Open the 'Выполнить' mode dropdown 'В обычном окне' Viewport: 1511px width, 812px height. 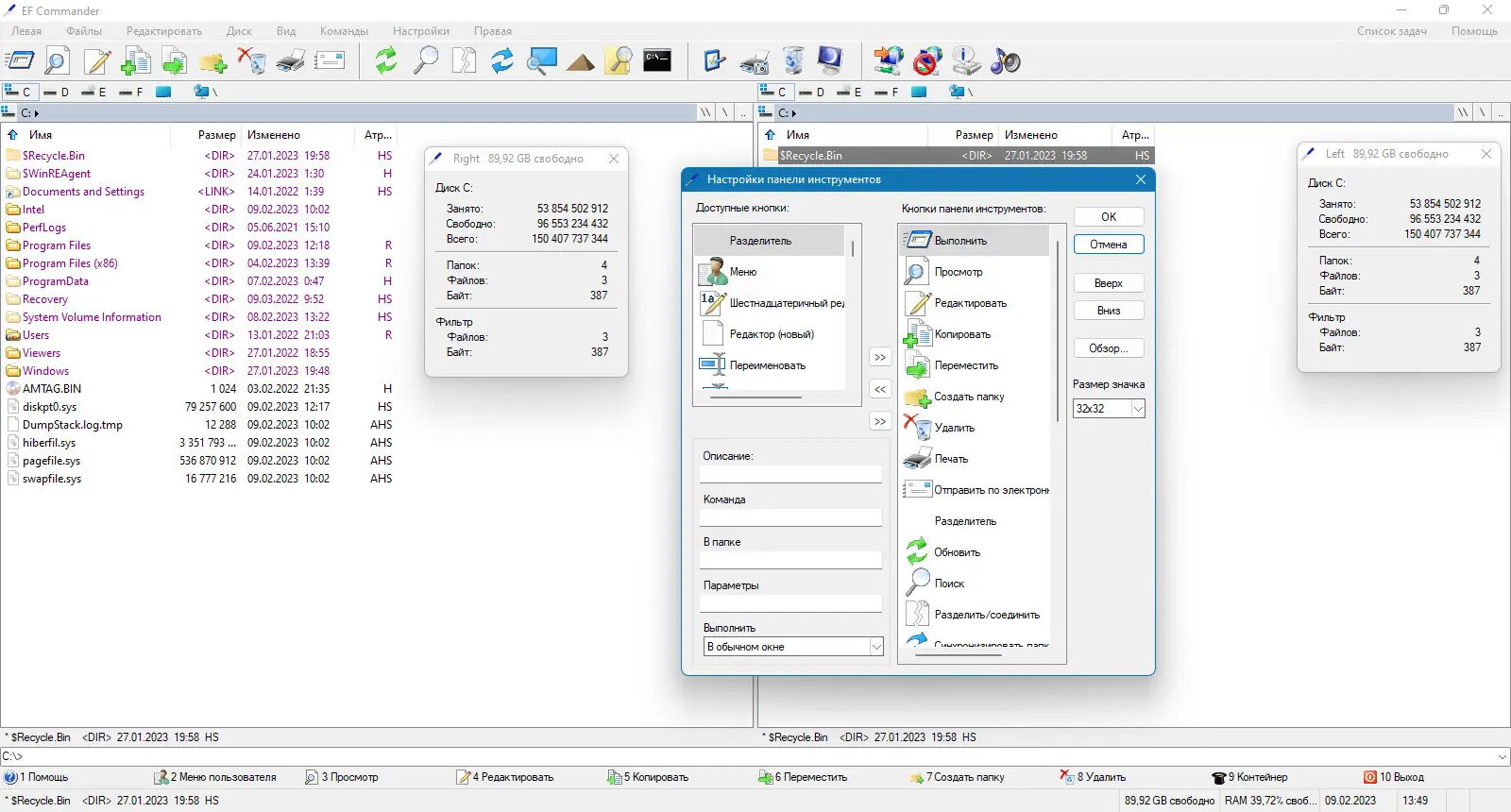tap(876, 647)
